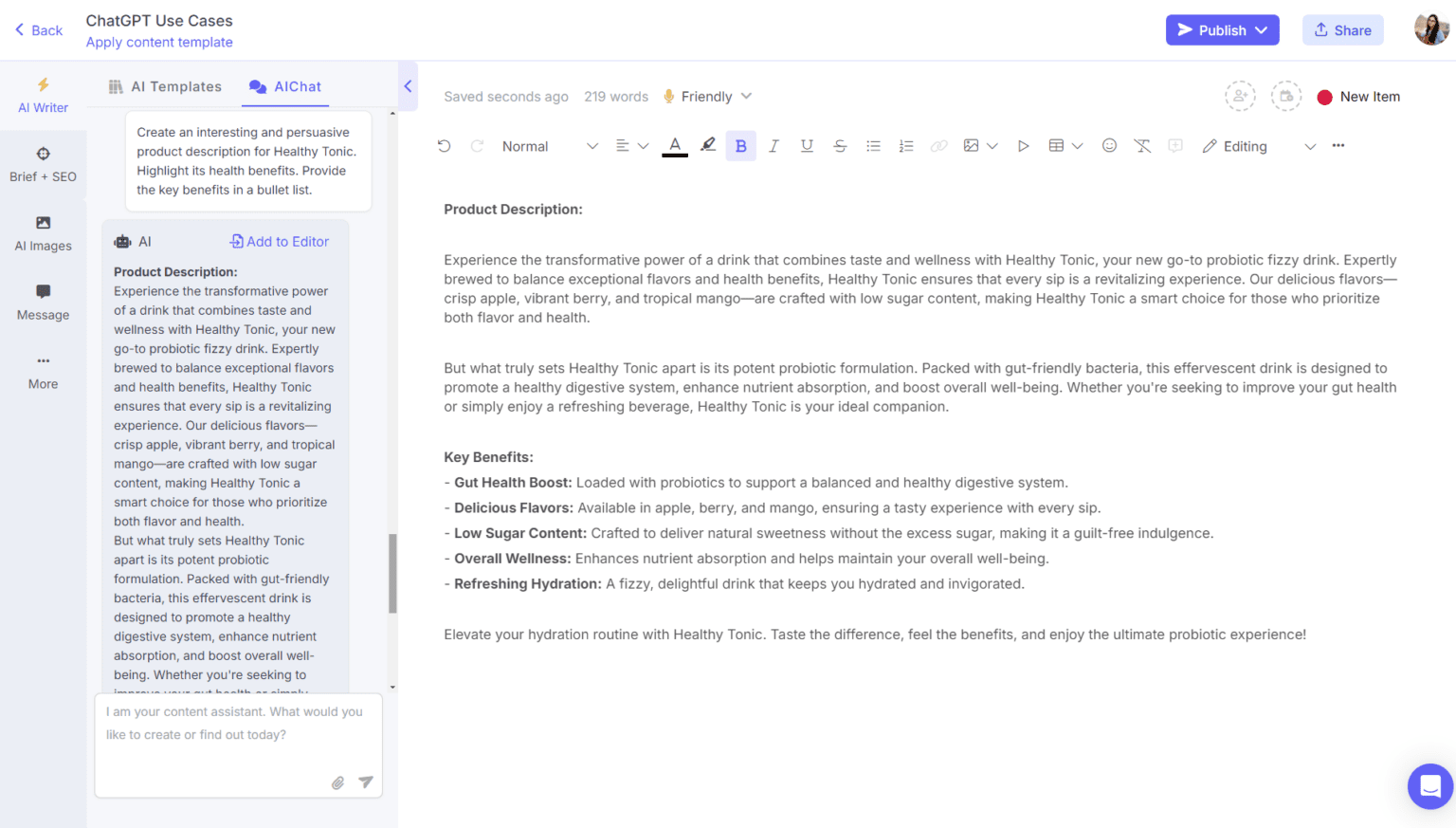Share the document
The image size is (1456, 828).
pos(1342,29)
